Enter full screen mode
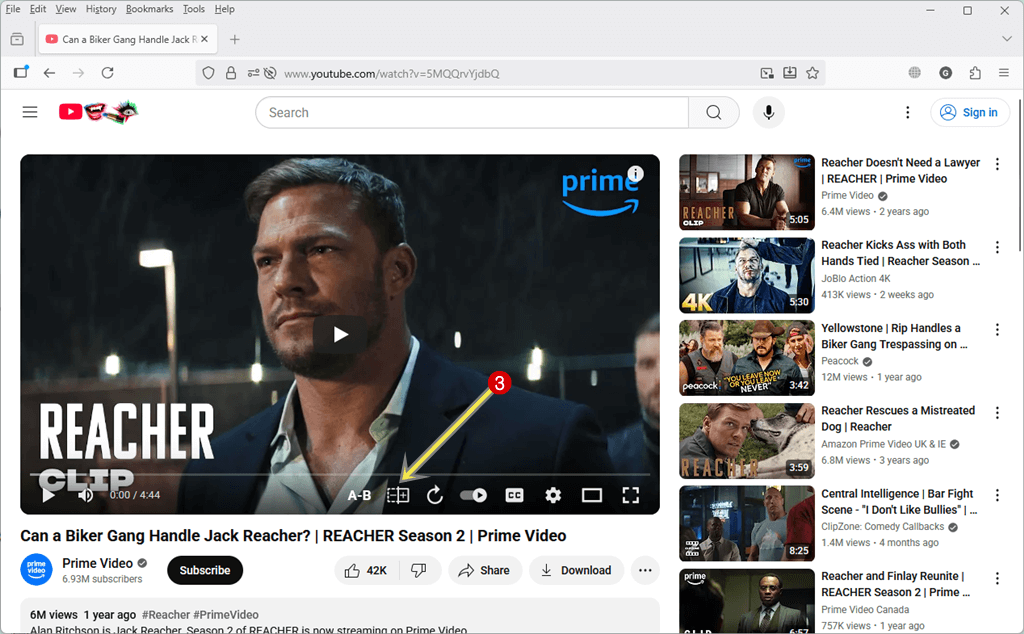The width and height of the screenshot is (1024, 634). pos(630,496)
